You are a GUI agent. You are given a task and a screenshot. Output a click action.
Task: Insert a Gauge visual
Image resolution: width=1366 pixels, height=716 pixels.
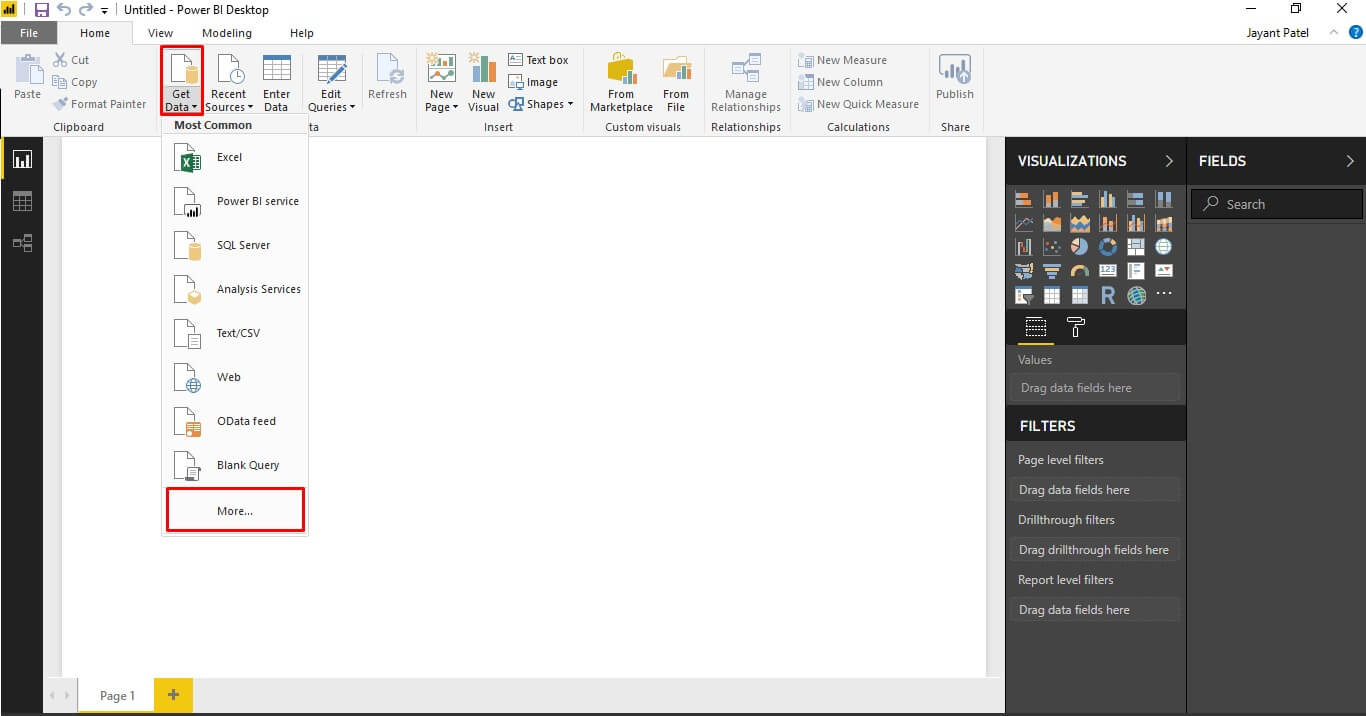pyautogui.click(x=1080, y=271)
